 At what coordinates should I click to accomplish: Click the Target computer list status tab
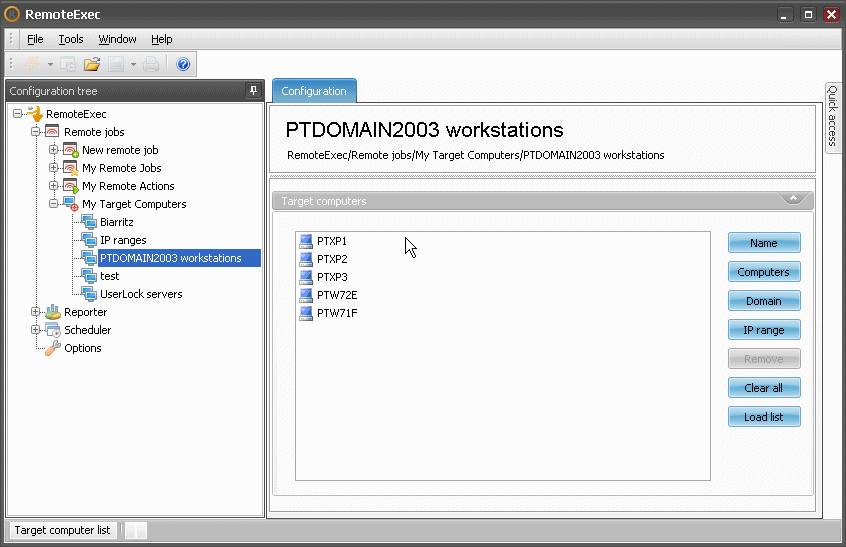[62, 530]
